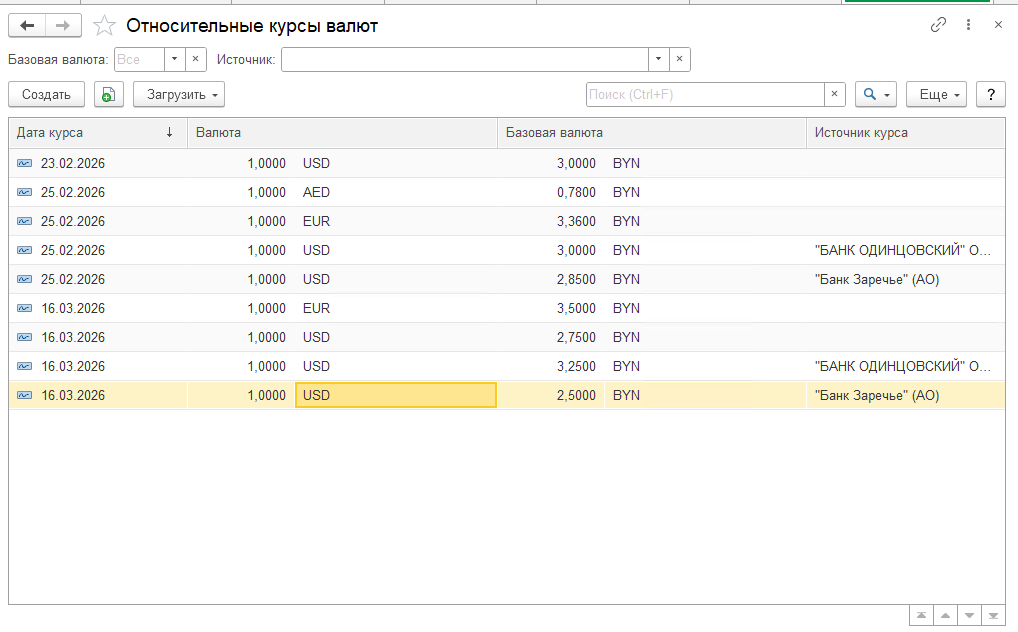The image size is (1018, 632).
Task: Copy link to this form via chain icon
Action: pos(938,25)
